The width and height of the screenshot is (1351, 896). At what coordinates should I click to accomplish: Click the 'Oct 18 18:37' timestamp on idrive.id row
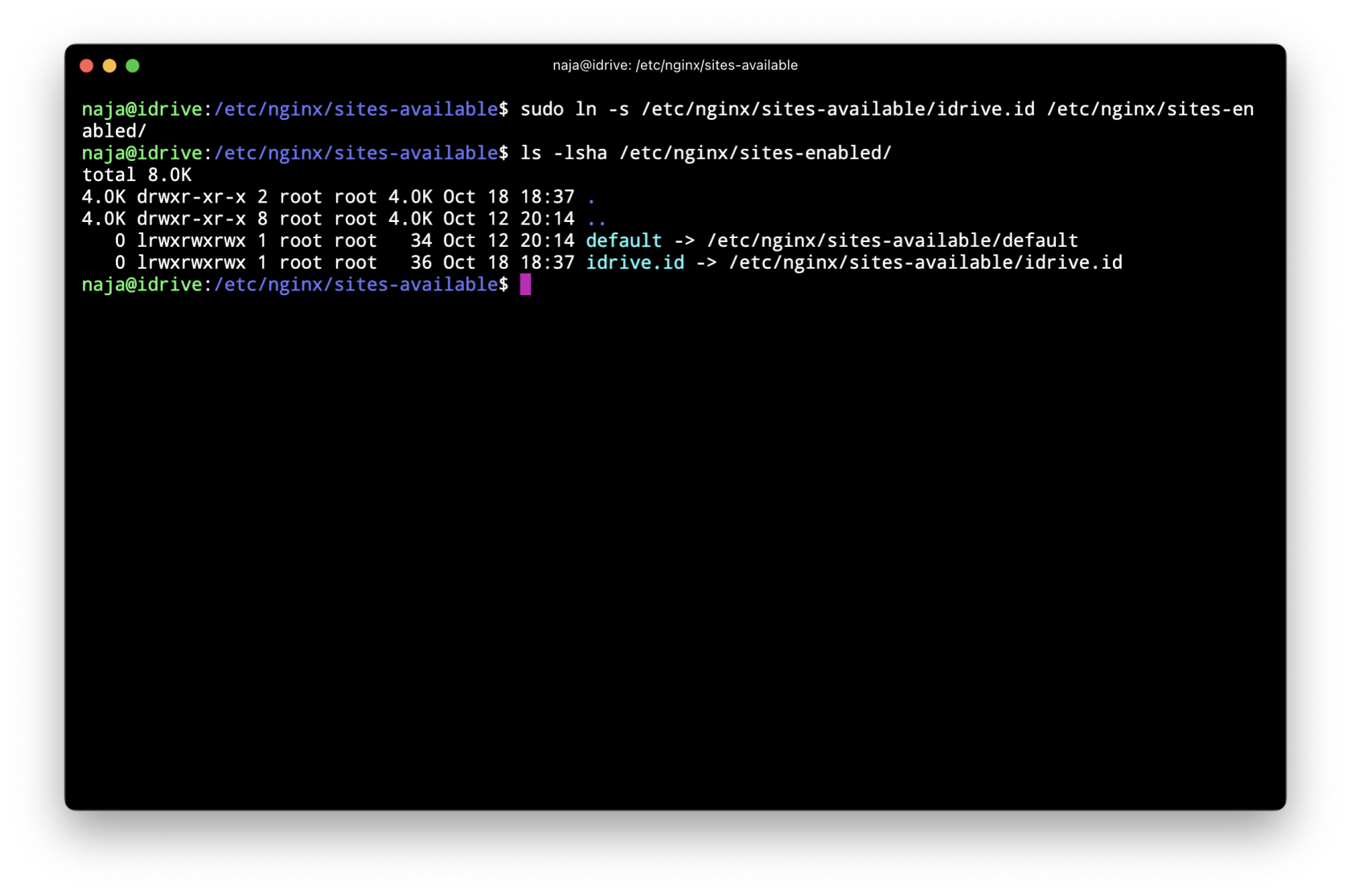(x=509, y=262)
